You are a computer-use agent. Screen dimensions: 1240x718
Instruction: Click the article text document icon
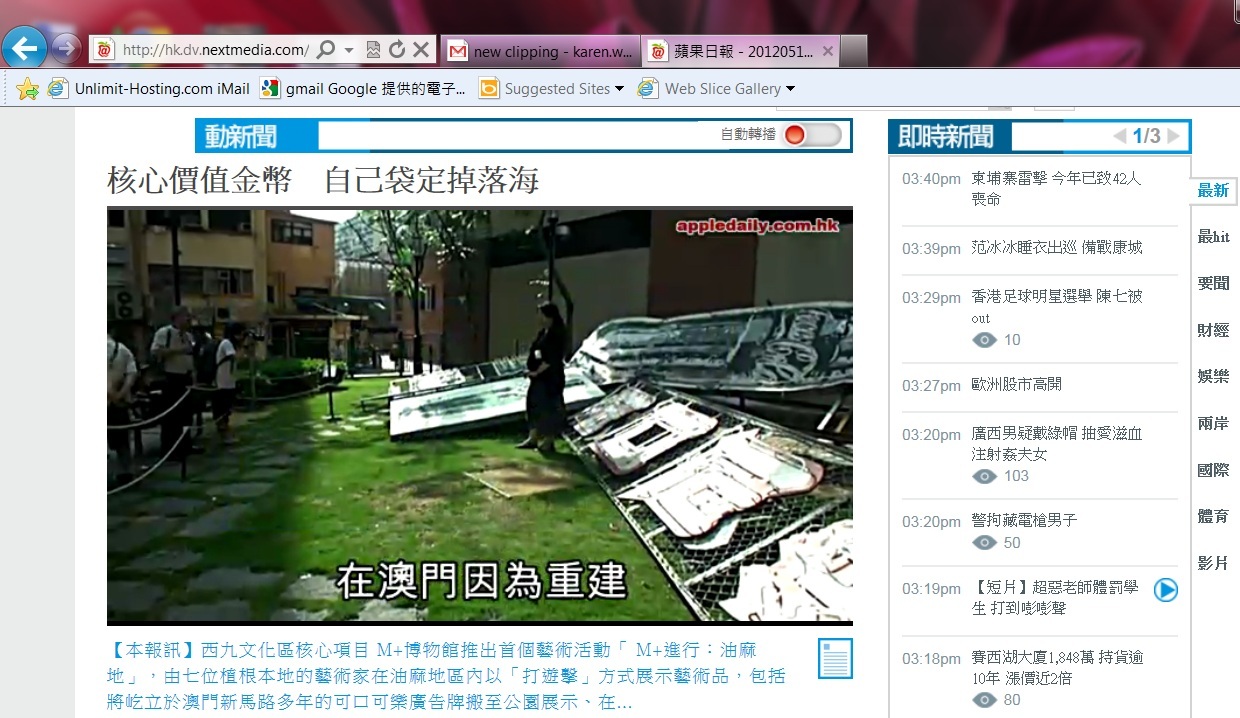[835, 659]
